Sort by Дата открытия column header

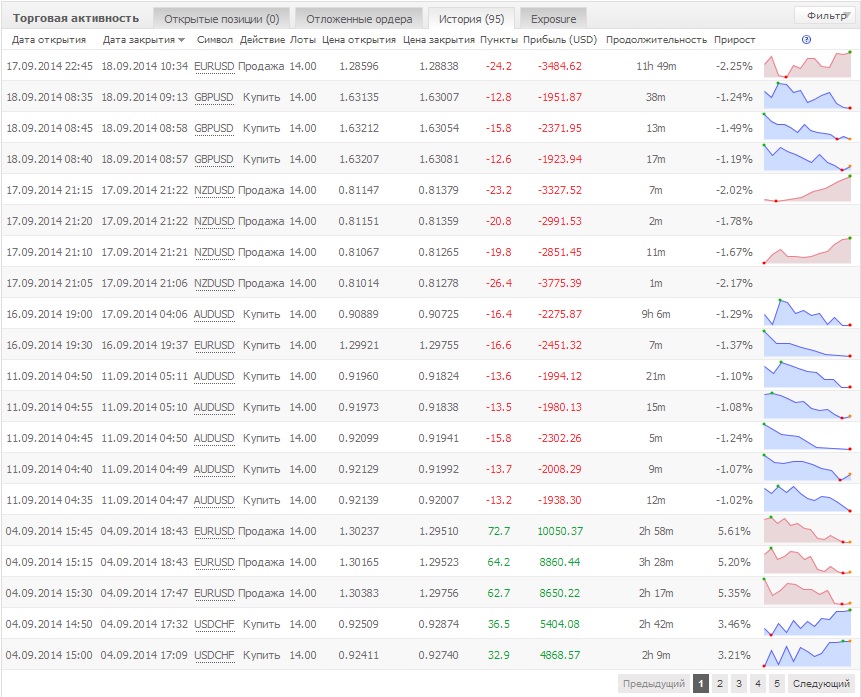(49, 40)
